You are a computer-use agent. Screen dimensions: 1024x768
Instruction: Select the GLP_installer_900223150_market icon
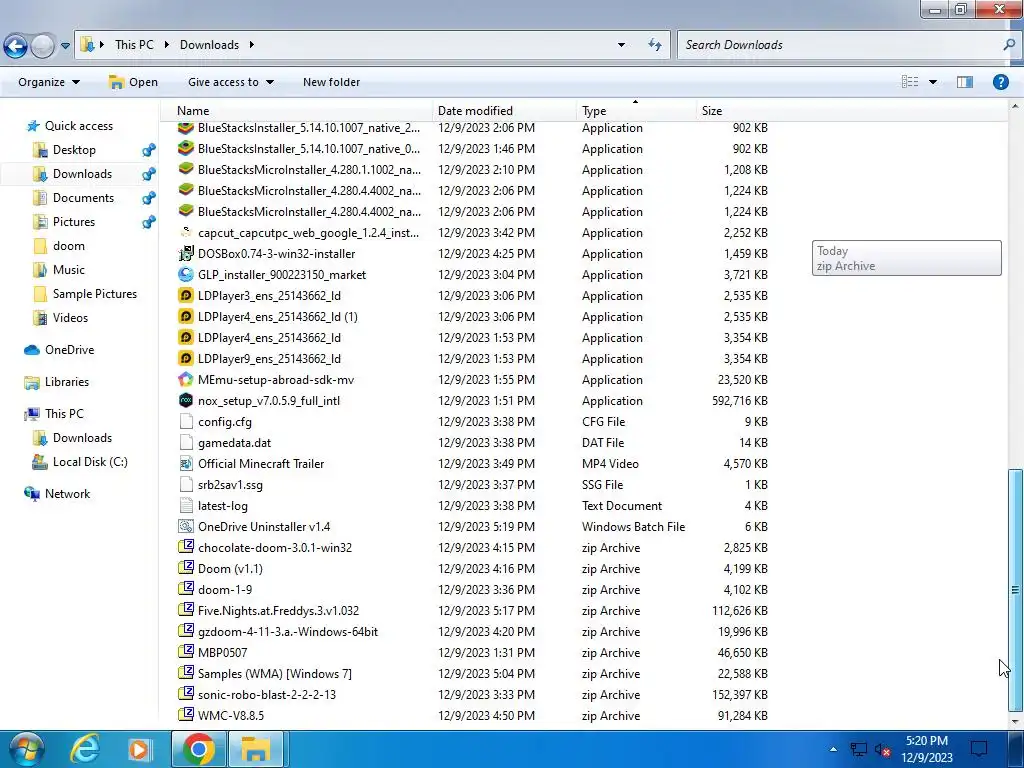(x=186, y=274)
